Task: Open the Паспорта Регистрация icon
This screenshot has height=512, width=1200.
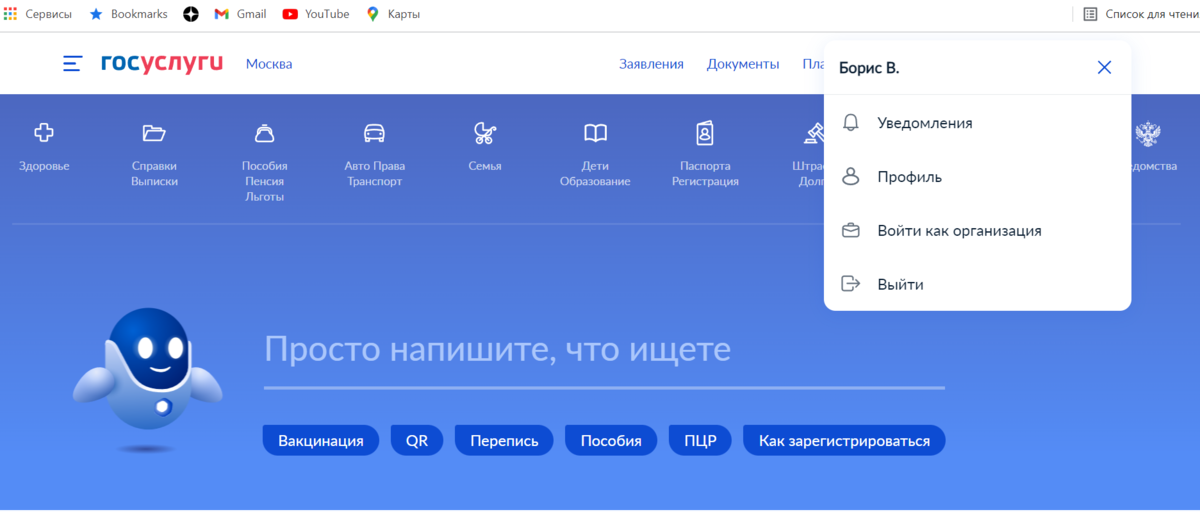Action: click(x=705, y=132)
